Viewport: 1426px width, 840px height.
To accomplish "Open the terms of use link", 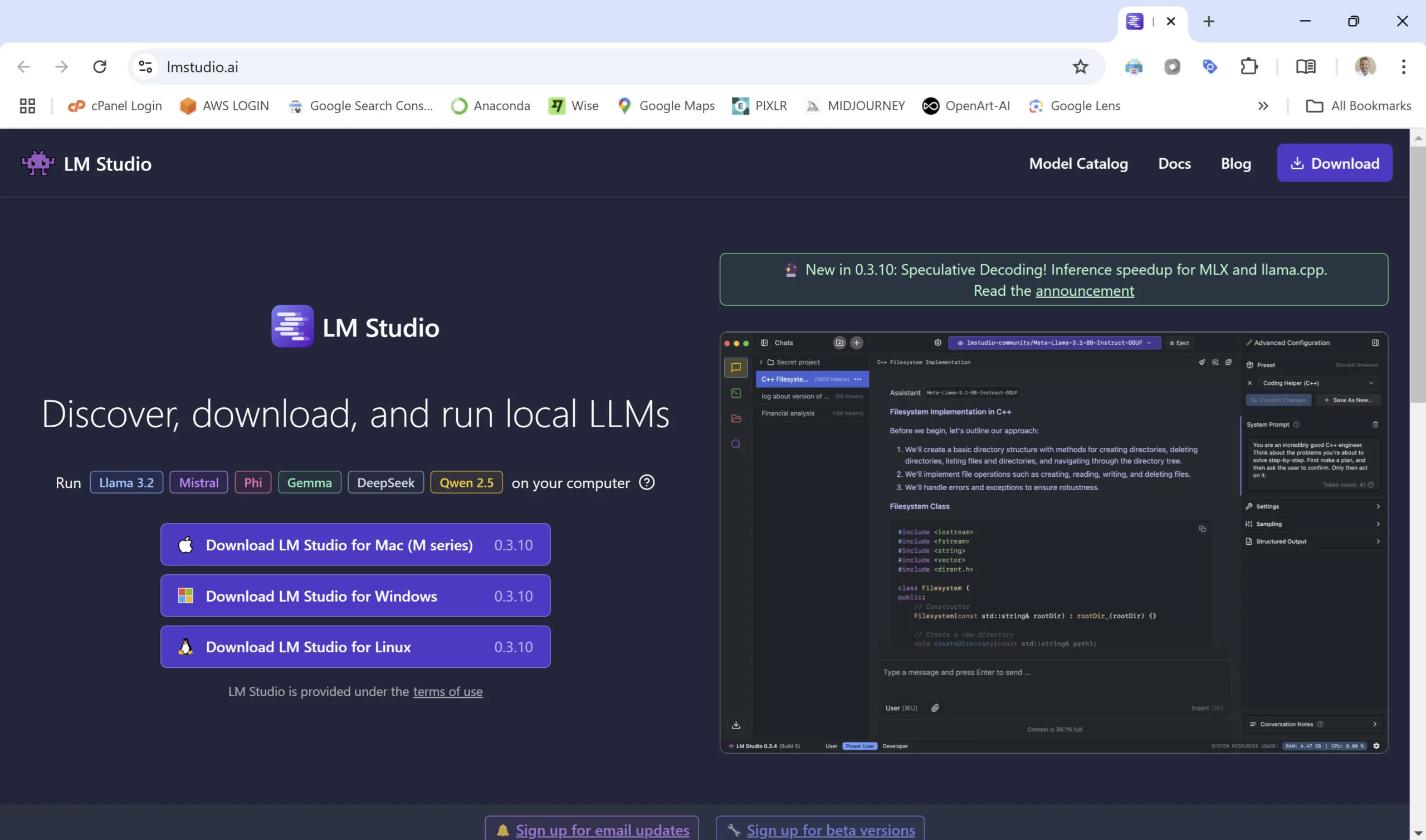I will (448, 692).
